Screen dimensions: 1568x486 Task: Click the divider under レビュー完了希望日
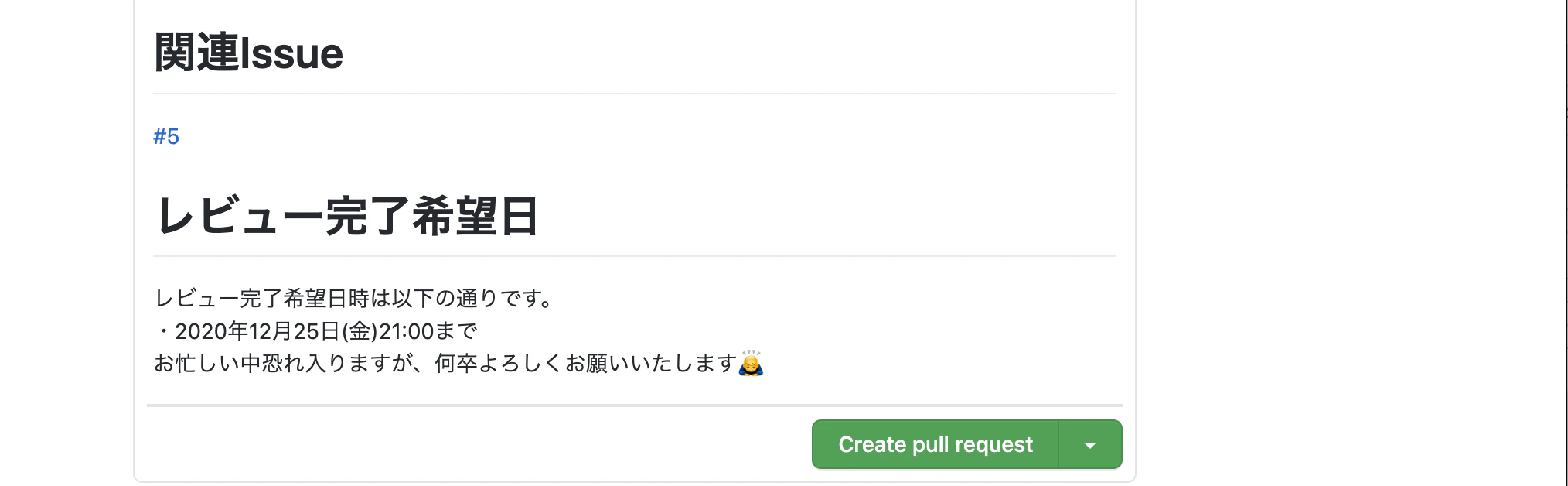[x=634, y=255]
